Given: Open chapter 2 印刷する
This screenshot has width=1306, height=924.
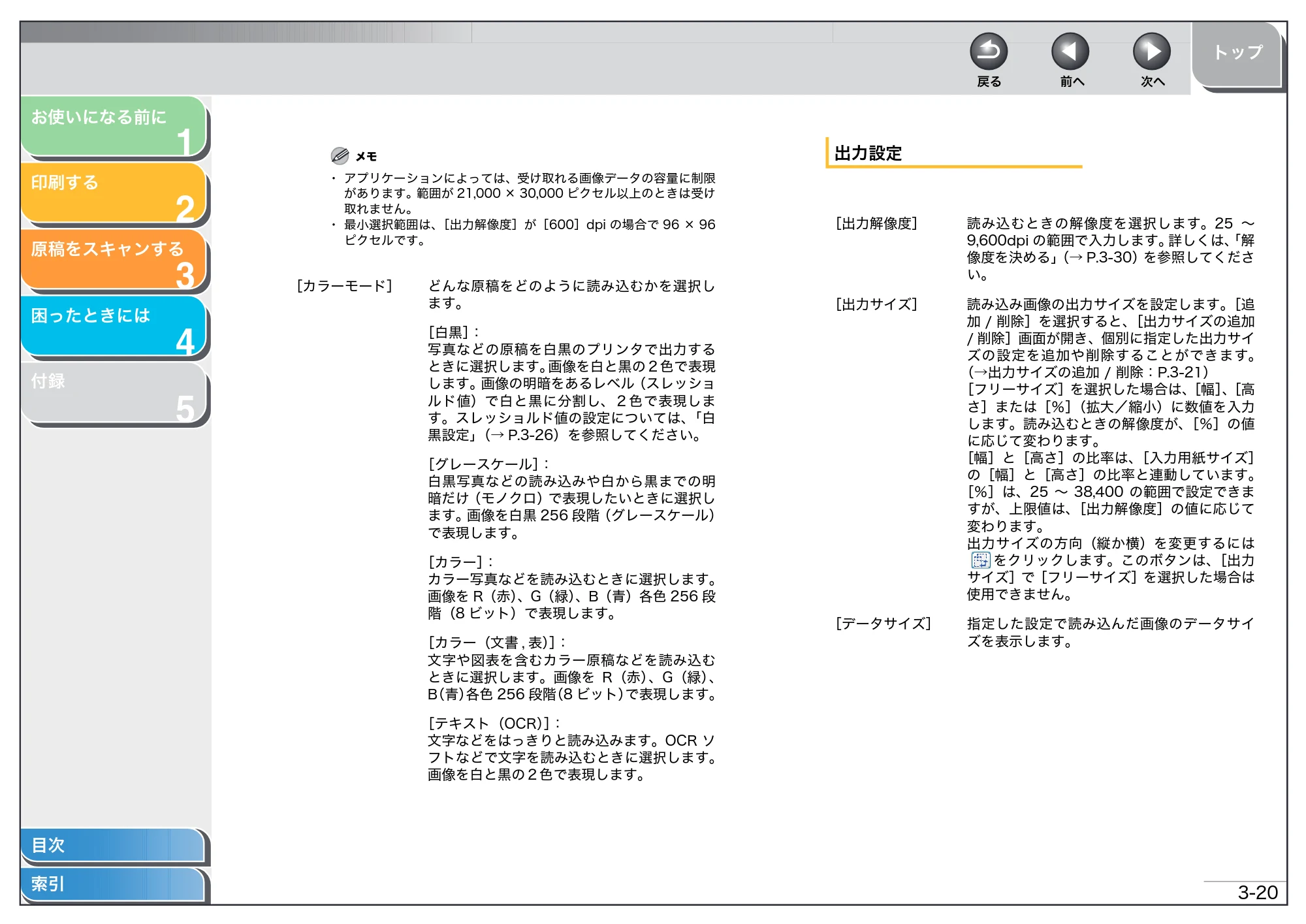Looking at the screenshot, I should (x=114, y=193).
